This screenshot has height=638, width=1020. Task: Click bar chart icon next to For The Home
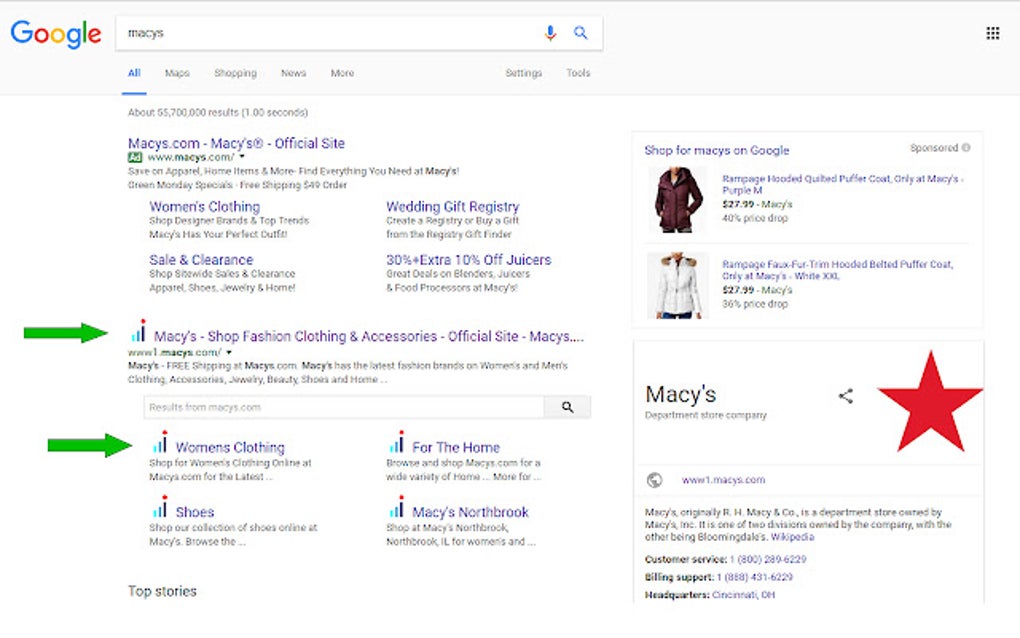coord(397,442)
